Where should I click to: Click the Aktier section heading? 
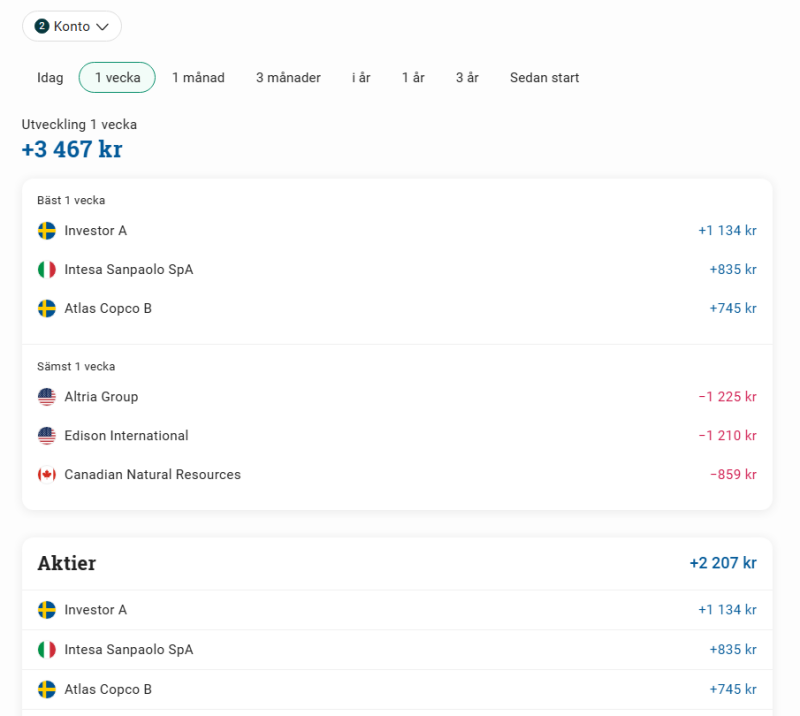(x=67, y=563)
